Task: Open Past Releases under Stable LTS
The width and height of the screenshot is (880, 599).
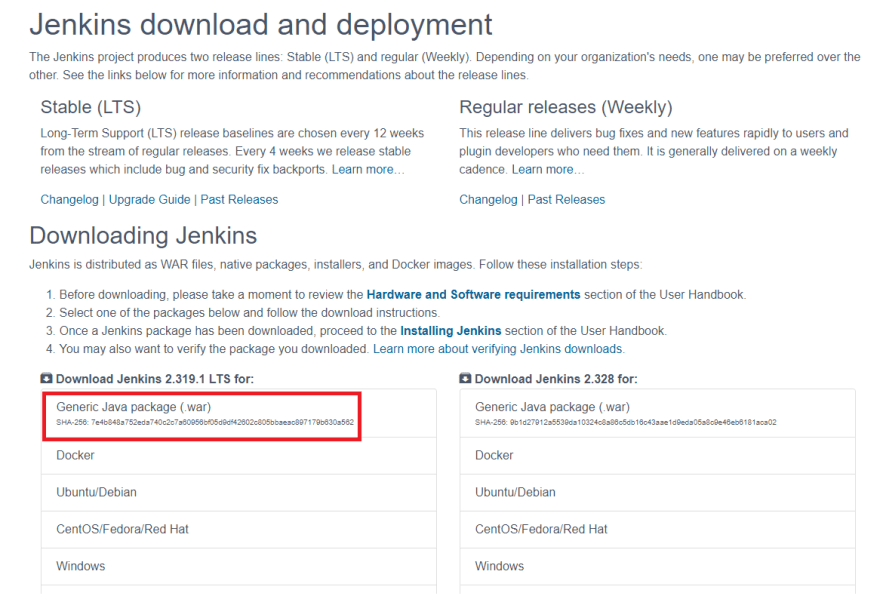Action: pos(239,200)
